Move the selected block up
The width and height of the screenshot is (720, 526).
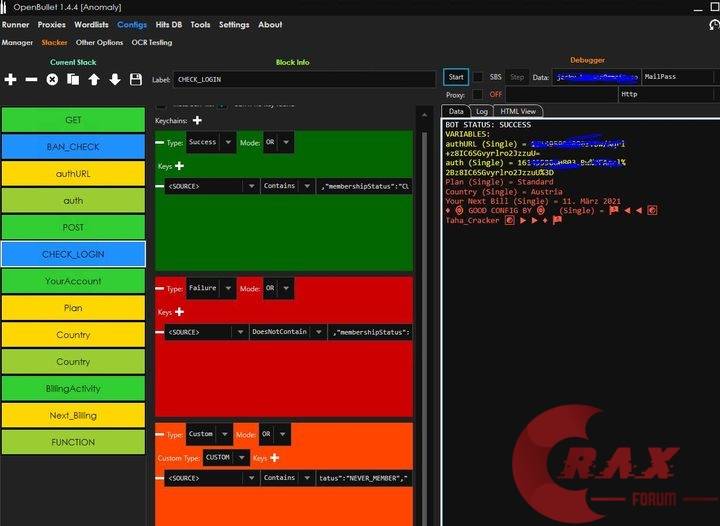click(94, 79)
